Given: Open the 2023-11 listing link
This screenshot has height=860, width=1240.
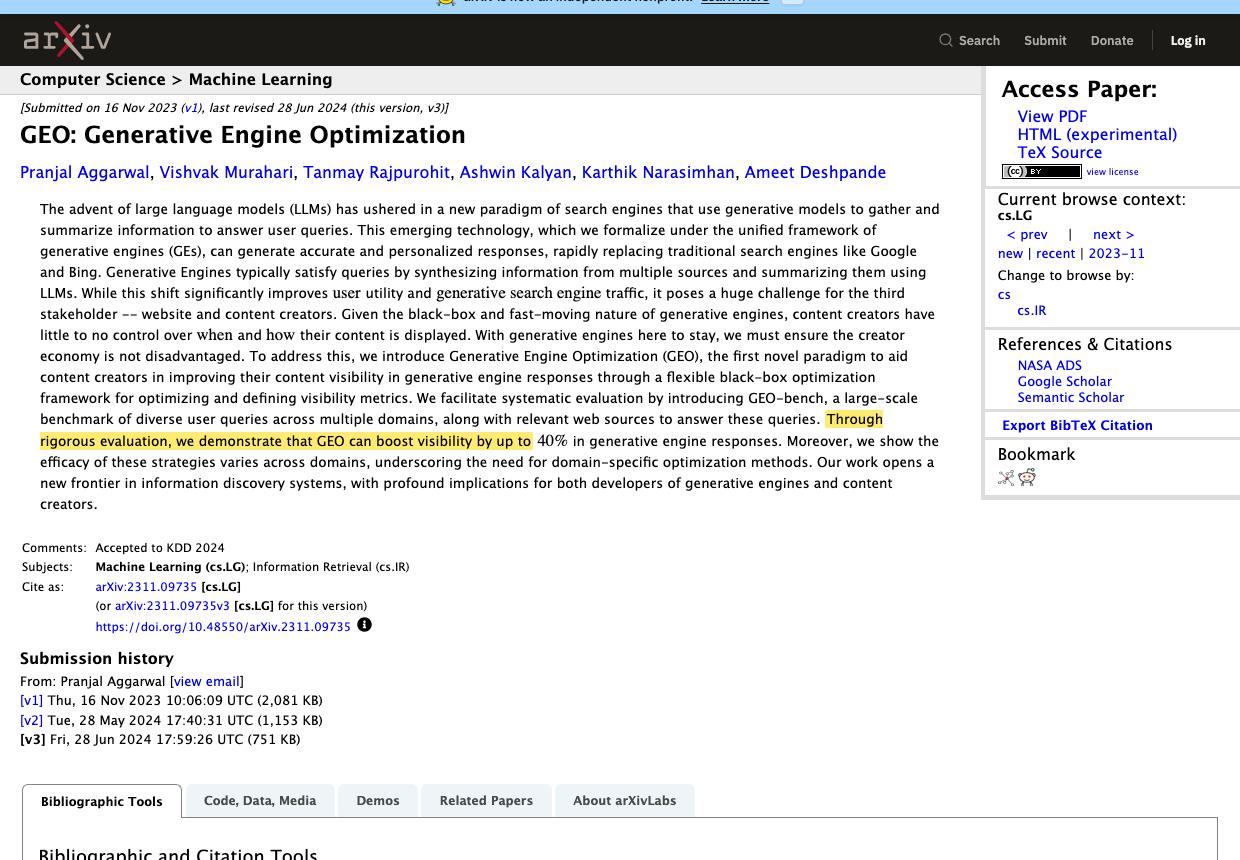Looking at the screenshot, I should (x=1116, y=254).
